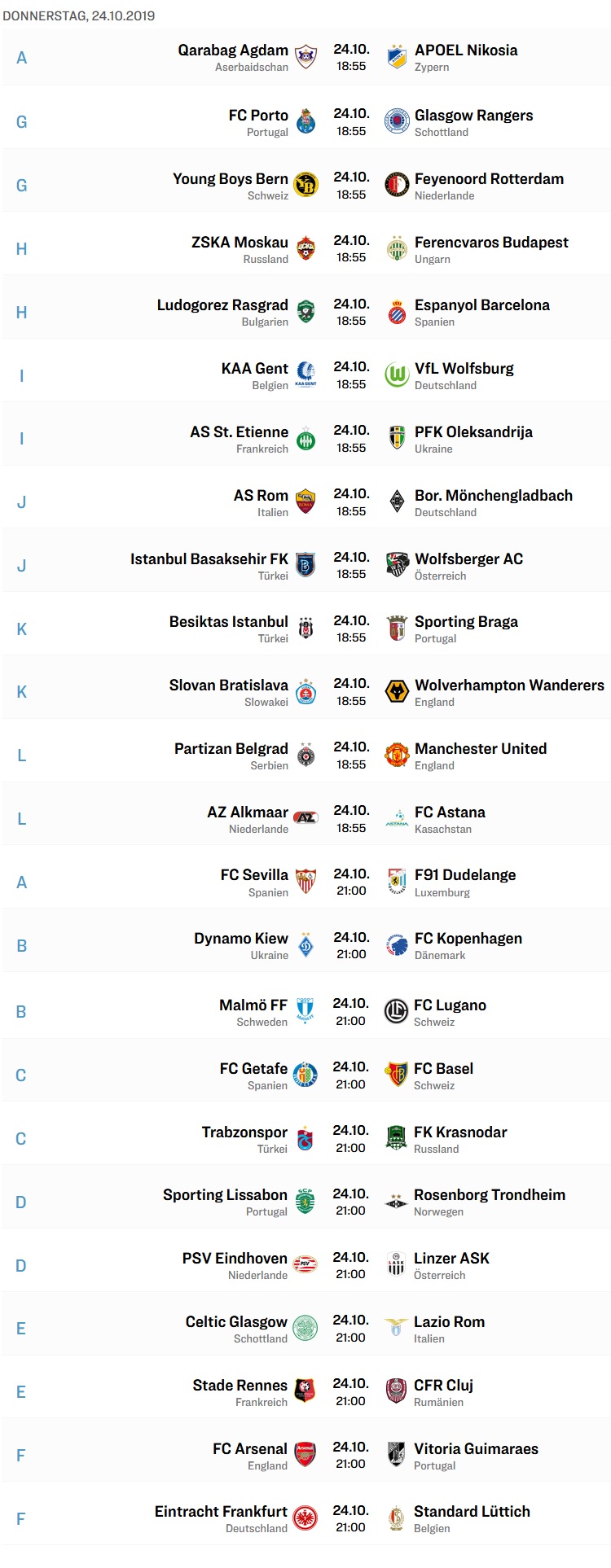Click the AZ Alkmaar logo
The width and height of the screenshot is (611, 1568).
click(x=305, y=817)
